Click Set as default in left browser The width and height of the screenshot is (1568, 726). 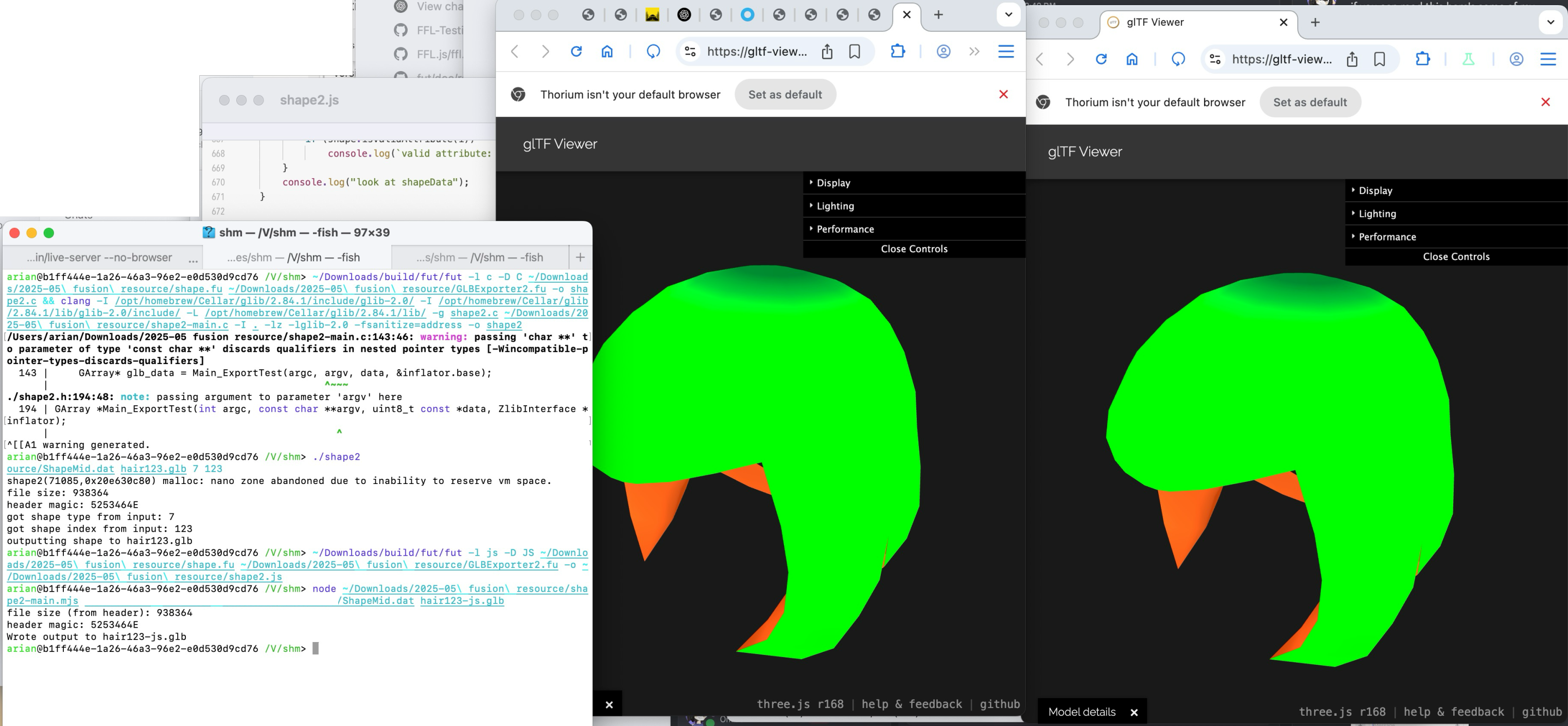click(785, 94)
